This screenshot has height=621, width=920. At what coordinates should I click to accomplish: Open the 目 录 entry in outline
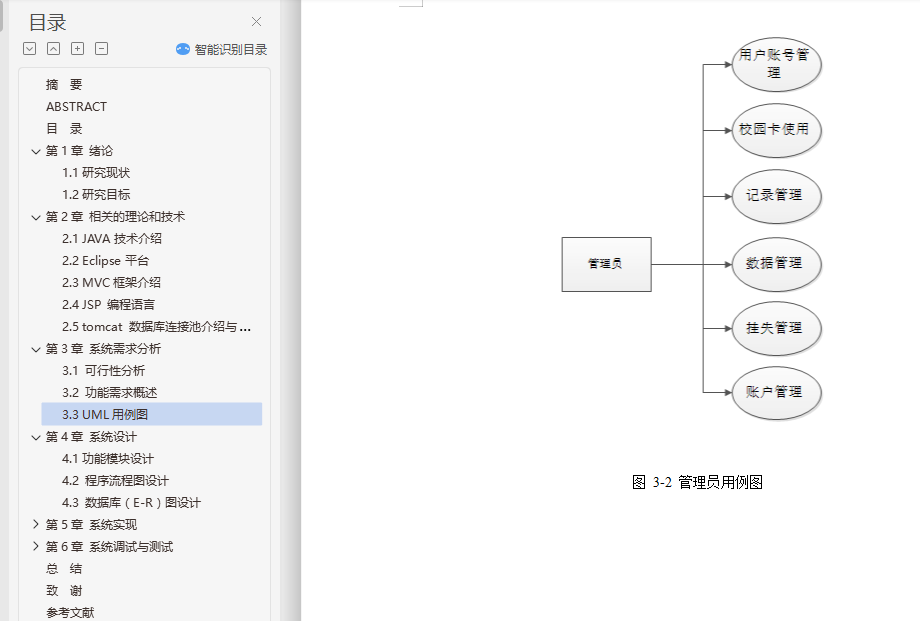point(64,129)
